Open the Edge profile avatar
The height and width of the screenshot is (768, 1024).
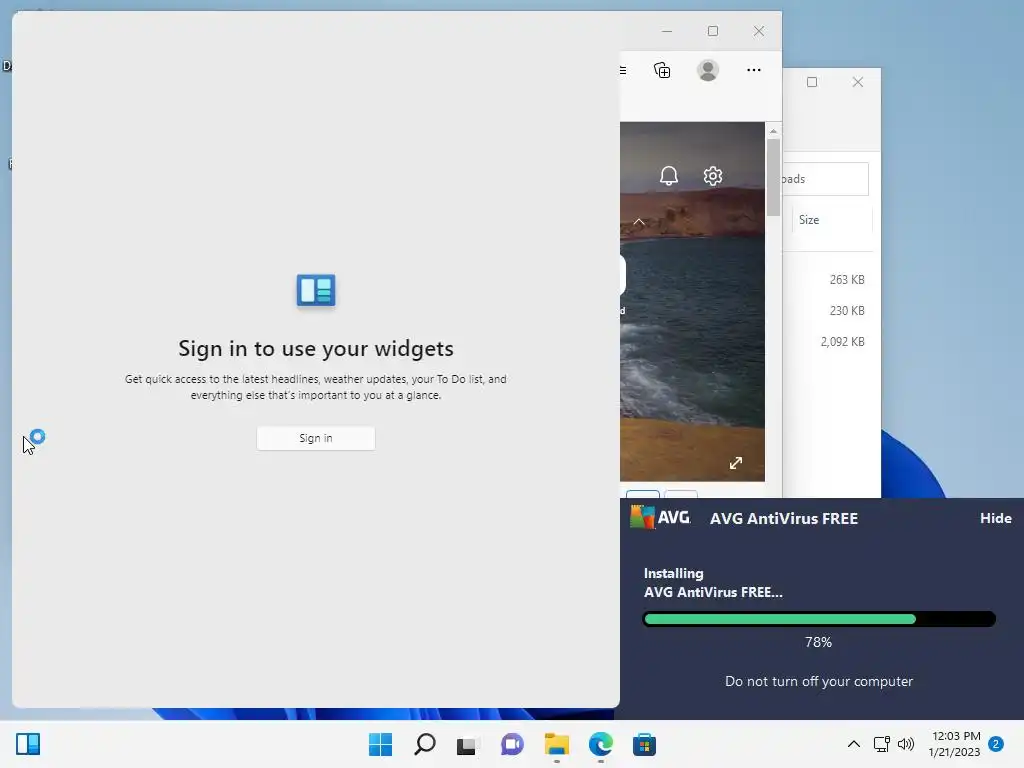[708, 70]
